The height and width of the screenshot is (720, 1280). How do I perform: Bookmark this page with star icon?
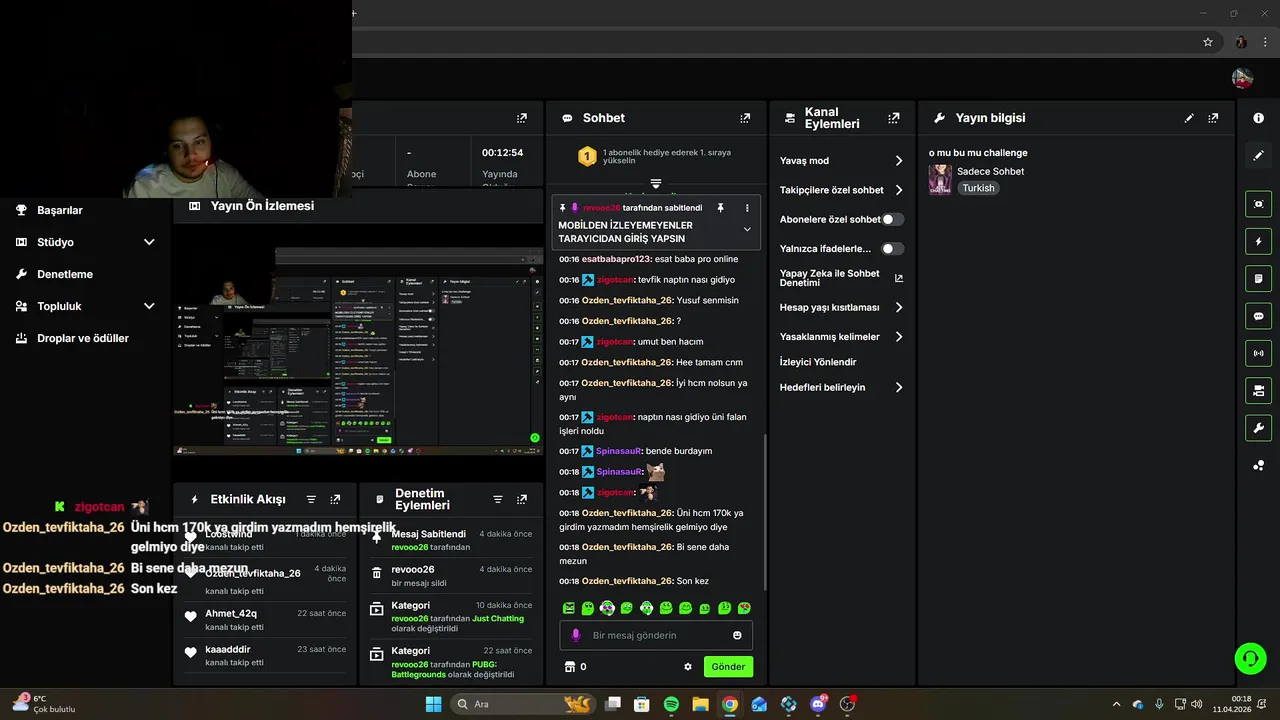pyautogui.click(x=1208, y=42)
